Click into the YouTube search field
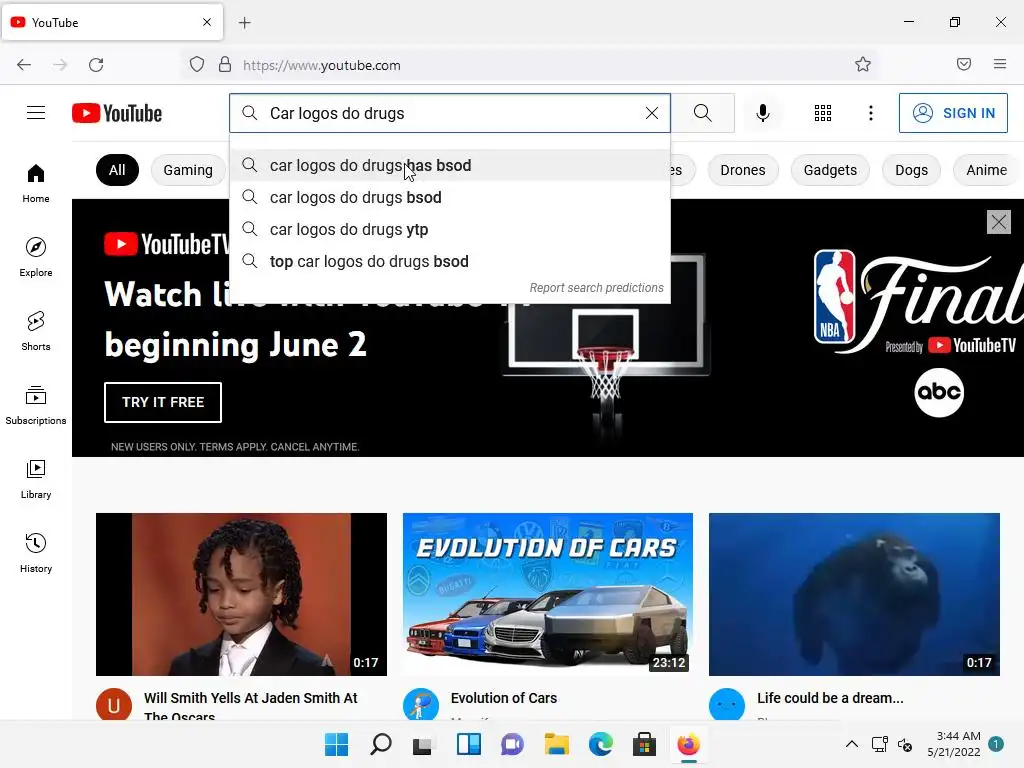 pos(451,113)
